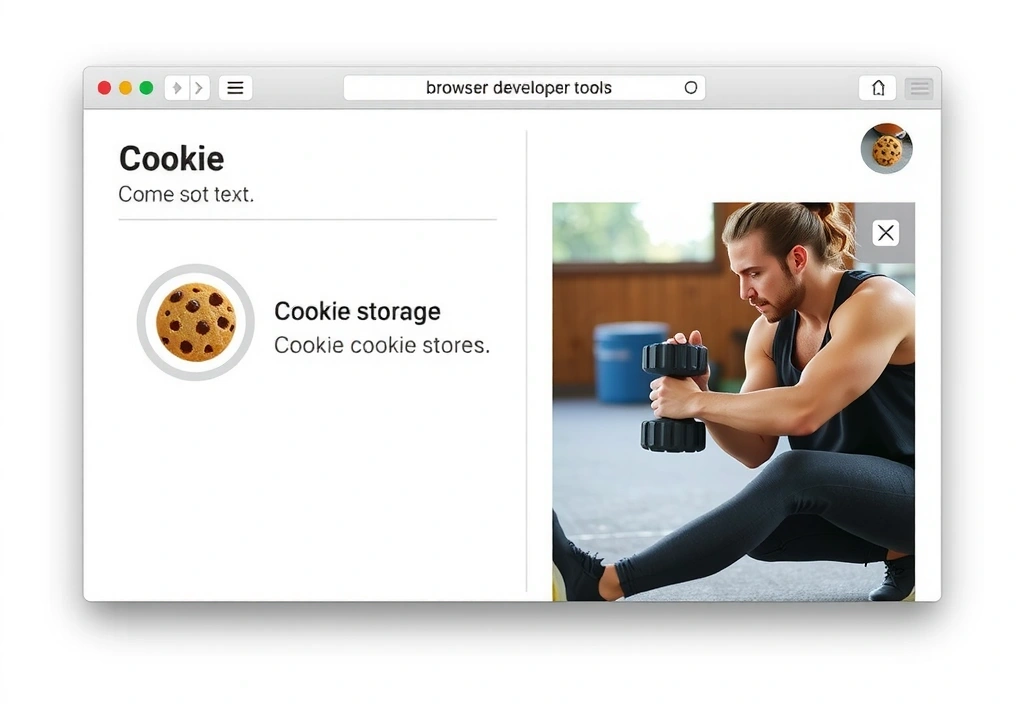This screenshot has width=1024, height=704.
Task: Close the workout photo with the X button
Action: [886, 232]
